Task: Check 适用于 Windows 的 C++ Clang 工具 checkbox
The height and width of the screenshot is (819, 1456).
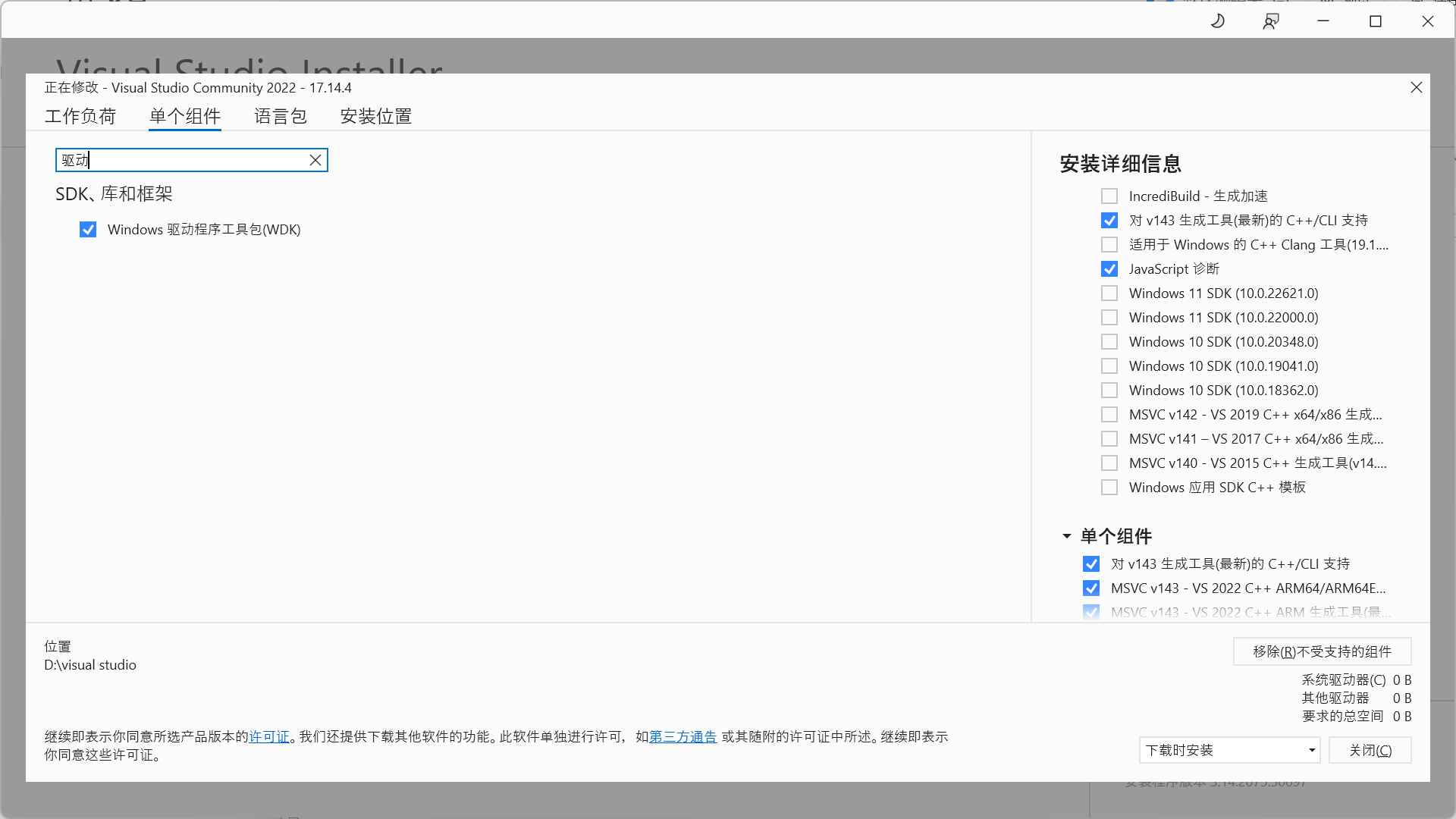Action: point(1109,245)
